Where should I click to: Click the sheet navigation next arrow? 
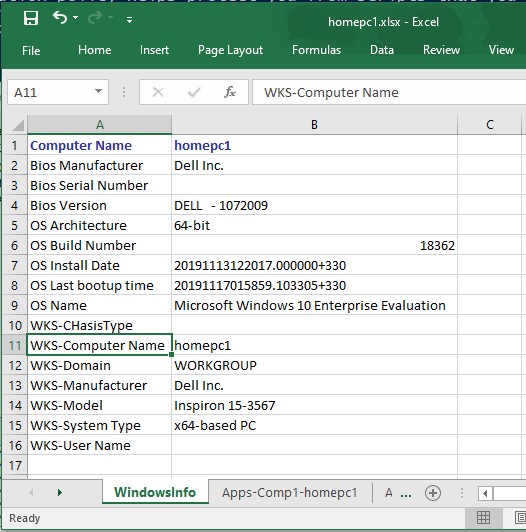[x=60, y=493]
